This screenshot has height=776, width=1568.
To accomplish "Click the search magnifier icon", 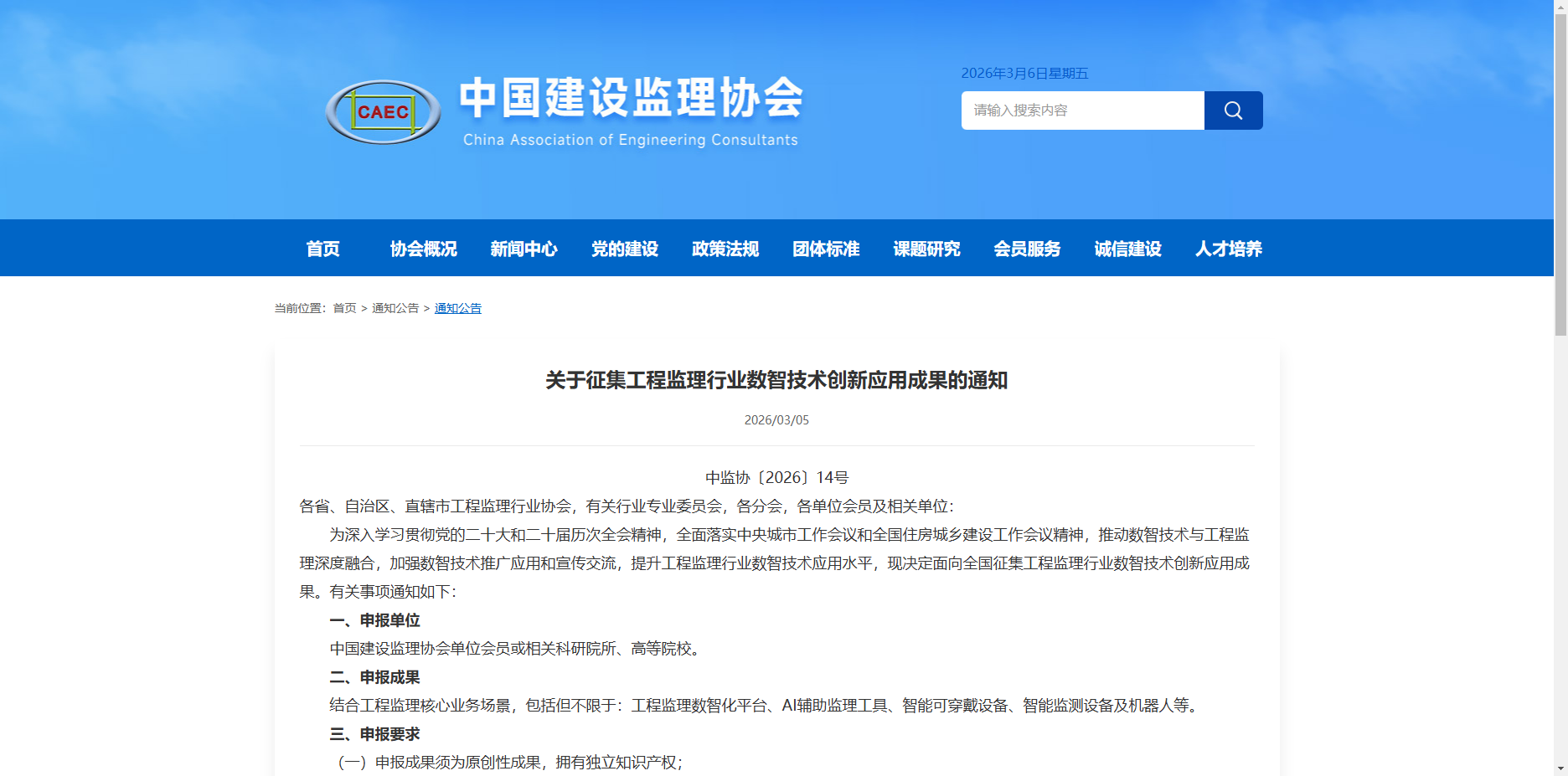I will [1232, 110].
